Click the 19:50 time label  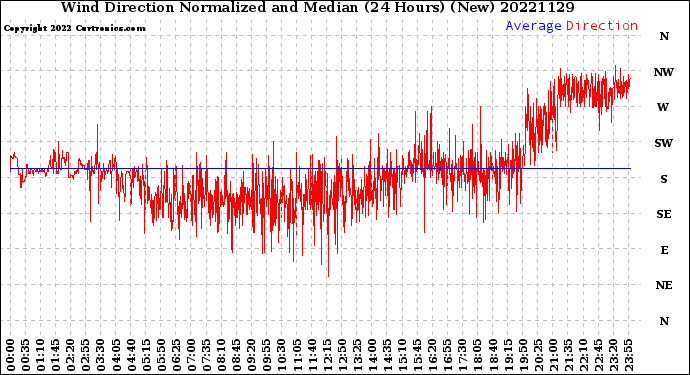pos(523,355)
